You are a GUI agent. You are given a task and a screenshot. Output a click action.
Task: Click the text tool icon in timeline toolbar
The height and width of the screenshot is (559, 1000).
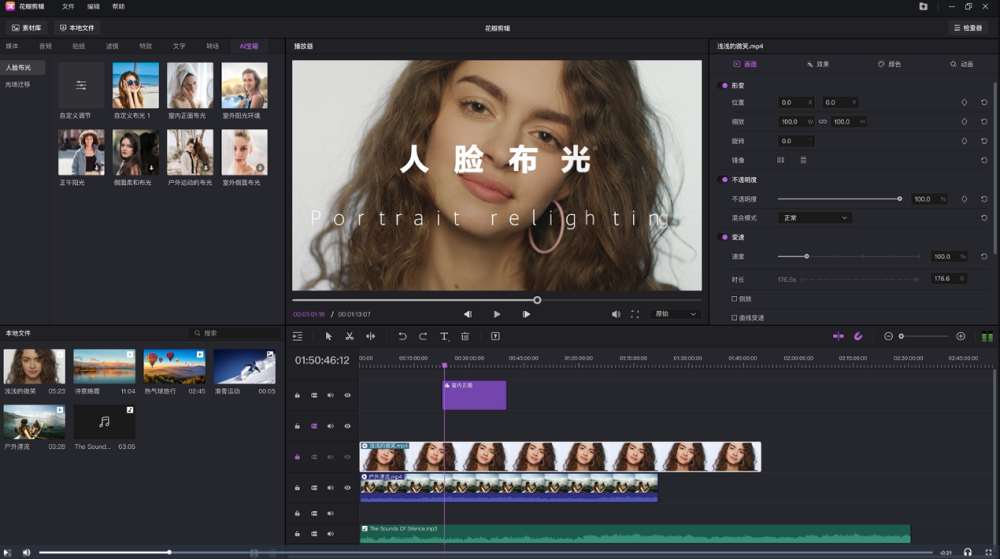[x=444, y=337]
